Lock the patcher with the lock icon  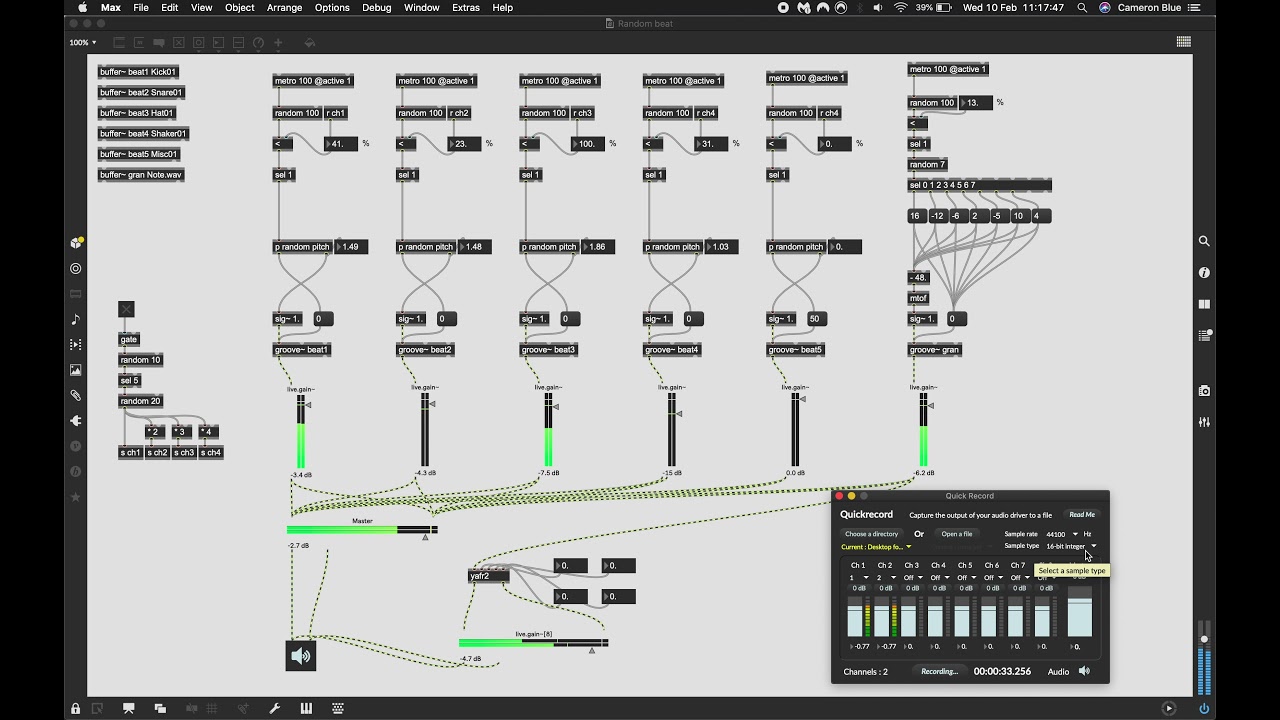pos(76,708)
